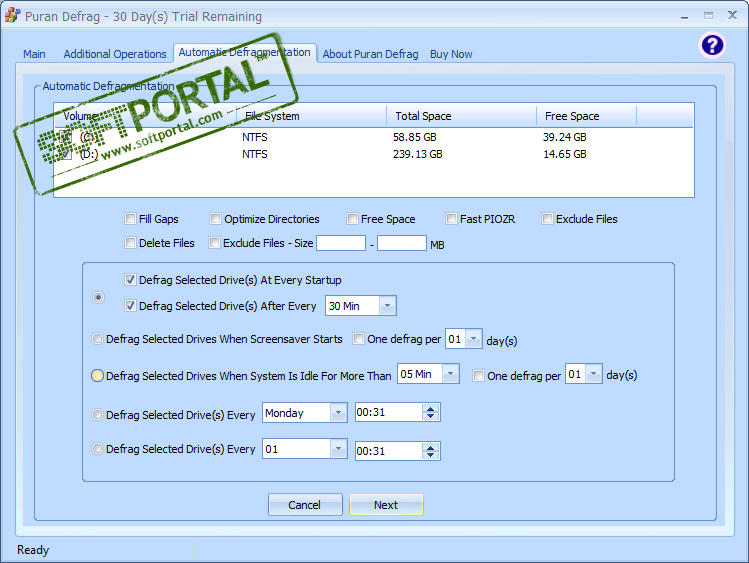Open the idle option days 01 dropdown

tap(594, 374)
